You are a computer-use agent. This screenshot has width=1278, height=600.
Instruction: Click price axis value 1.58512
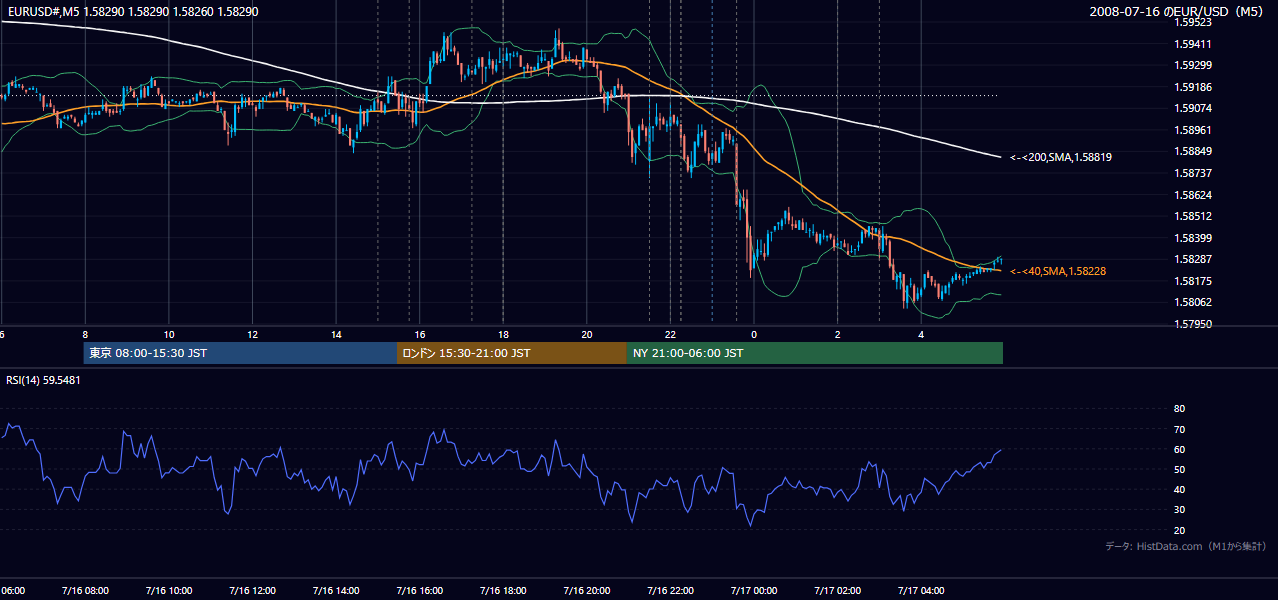(x=1193, y=216)
